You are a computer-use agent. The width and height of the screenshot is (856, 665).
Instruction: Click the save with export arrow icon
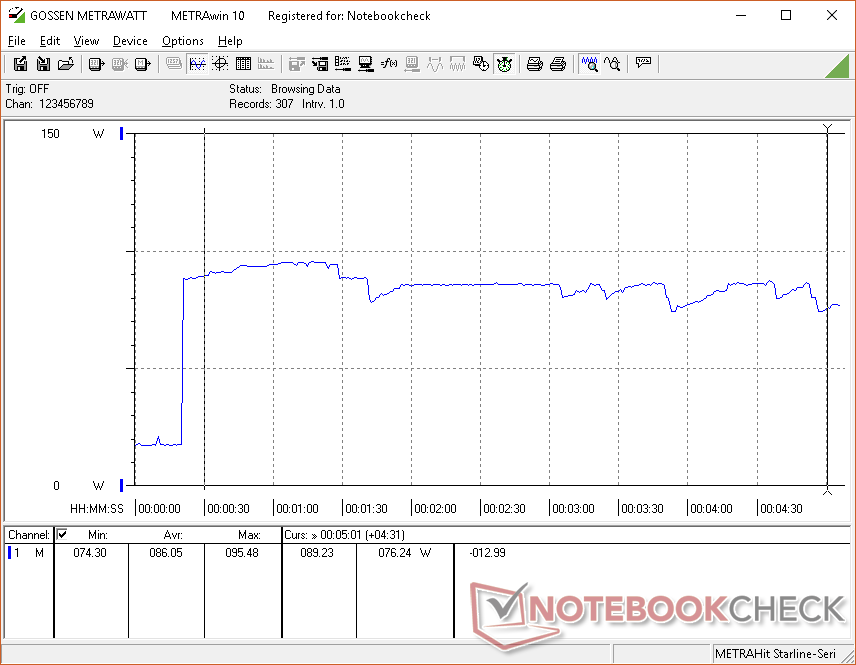pyautogui.click(x=20, y=64)
